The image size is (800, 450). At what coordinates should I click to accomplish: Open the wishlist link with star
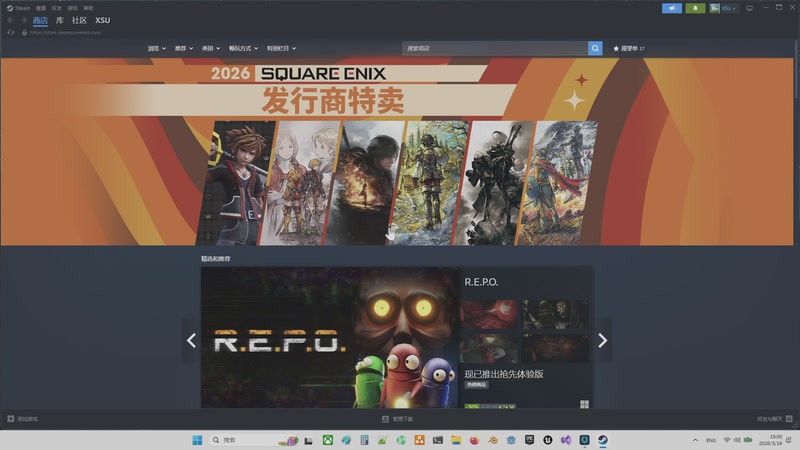[x=629, y=48]
